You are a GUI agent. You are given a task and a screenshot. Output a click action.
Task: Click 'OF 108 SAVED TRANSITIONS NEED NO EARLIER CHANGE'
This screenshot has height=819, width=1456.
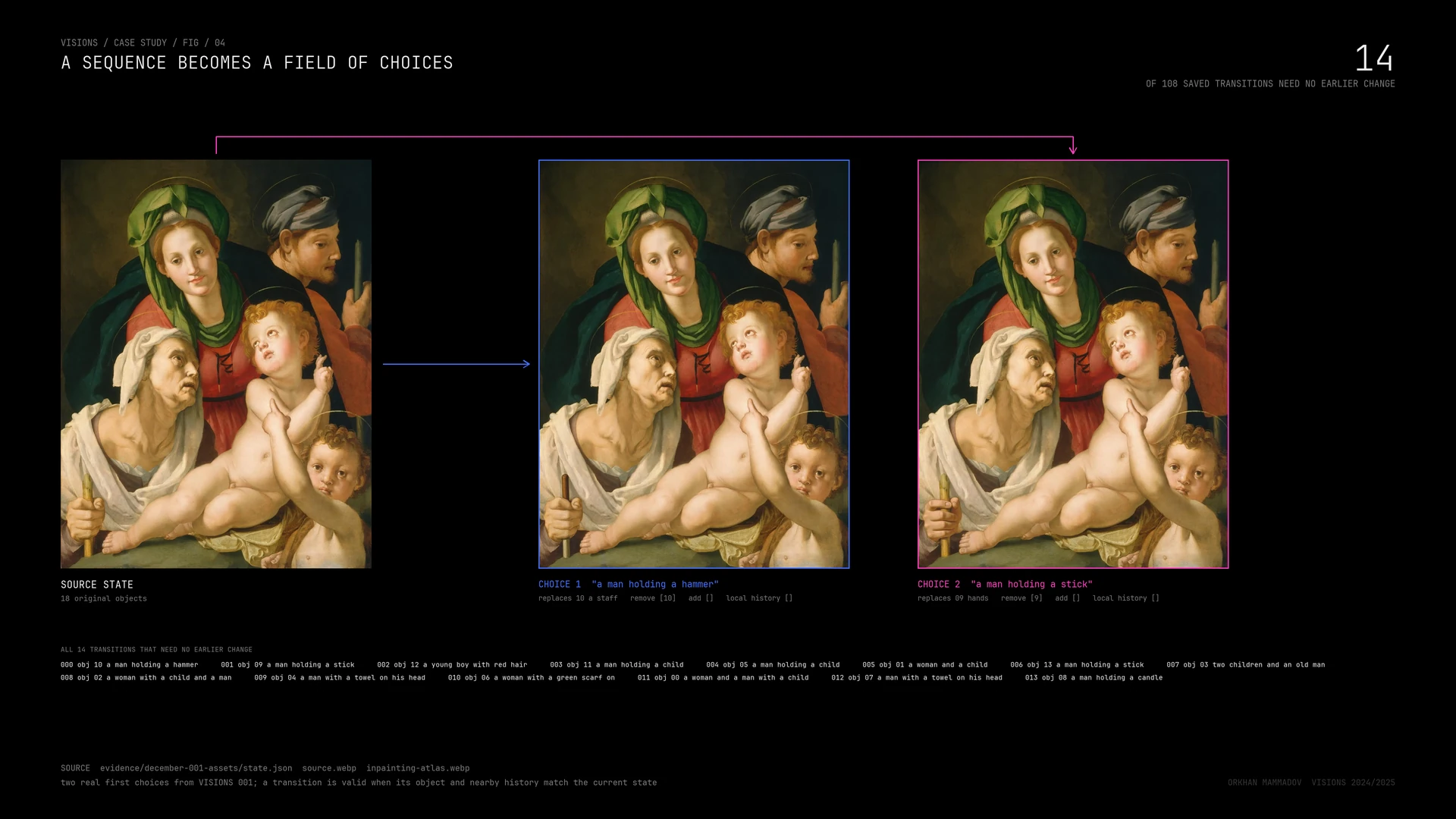click(1270, 83)
